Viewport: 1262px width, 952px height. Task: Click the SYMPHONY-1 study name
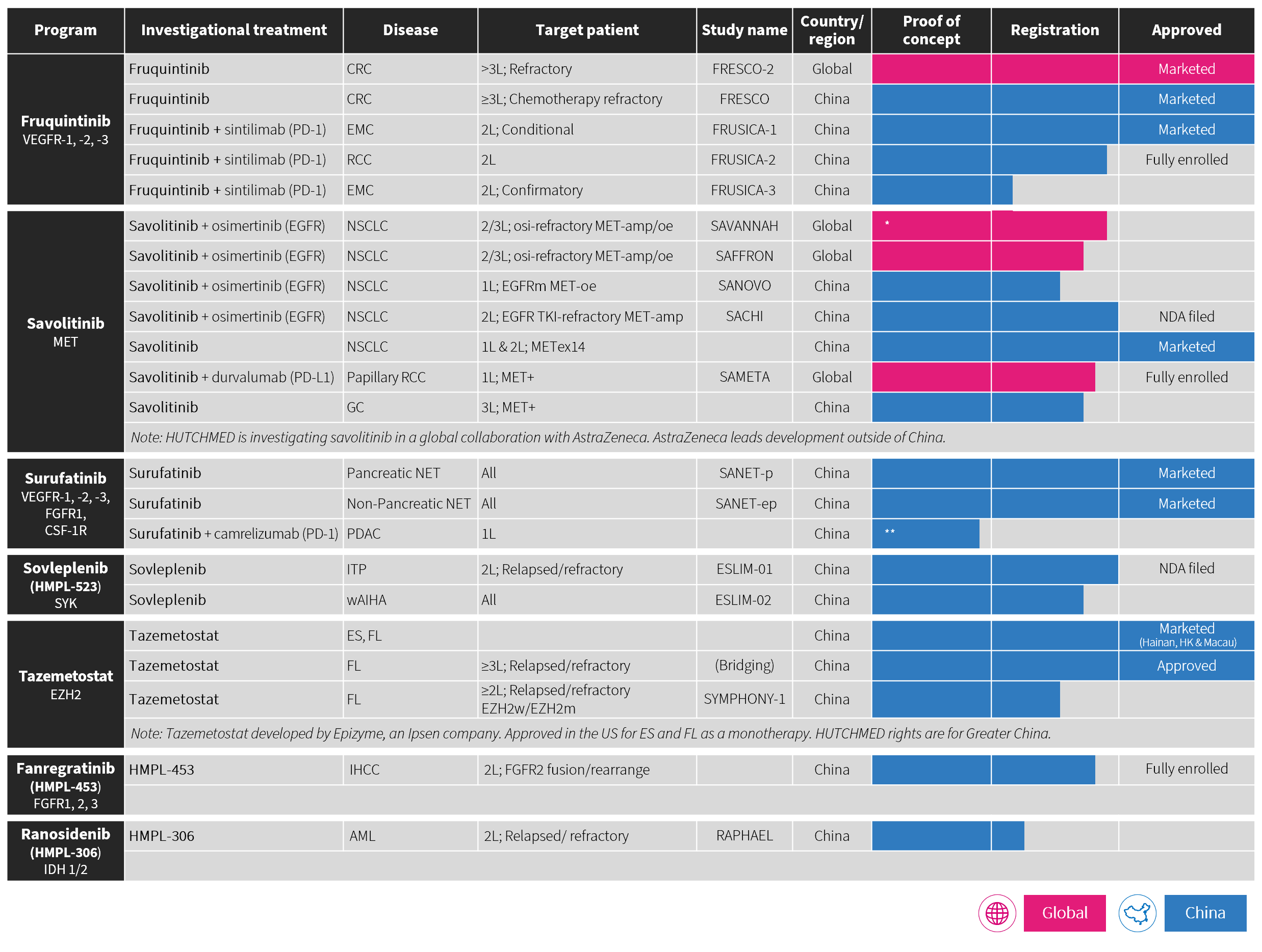[x=744, y=699]
